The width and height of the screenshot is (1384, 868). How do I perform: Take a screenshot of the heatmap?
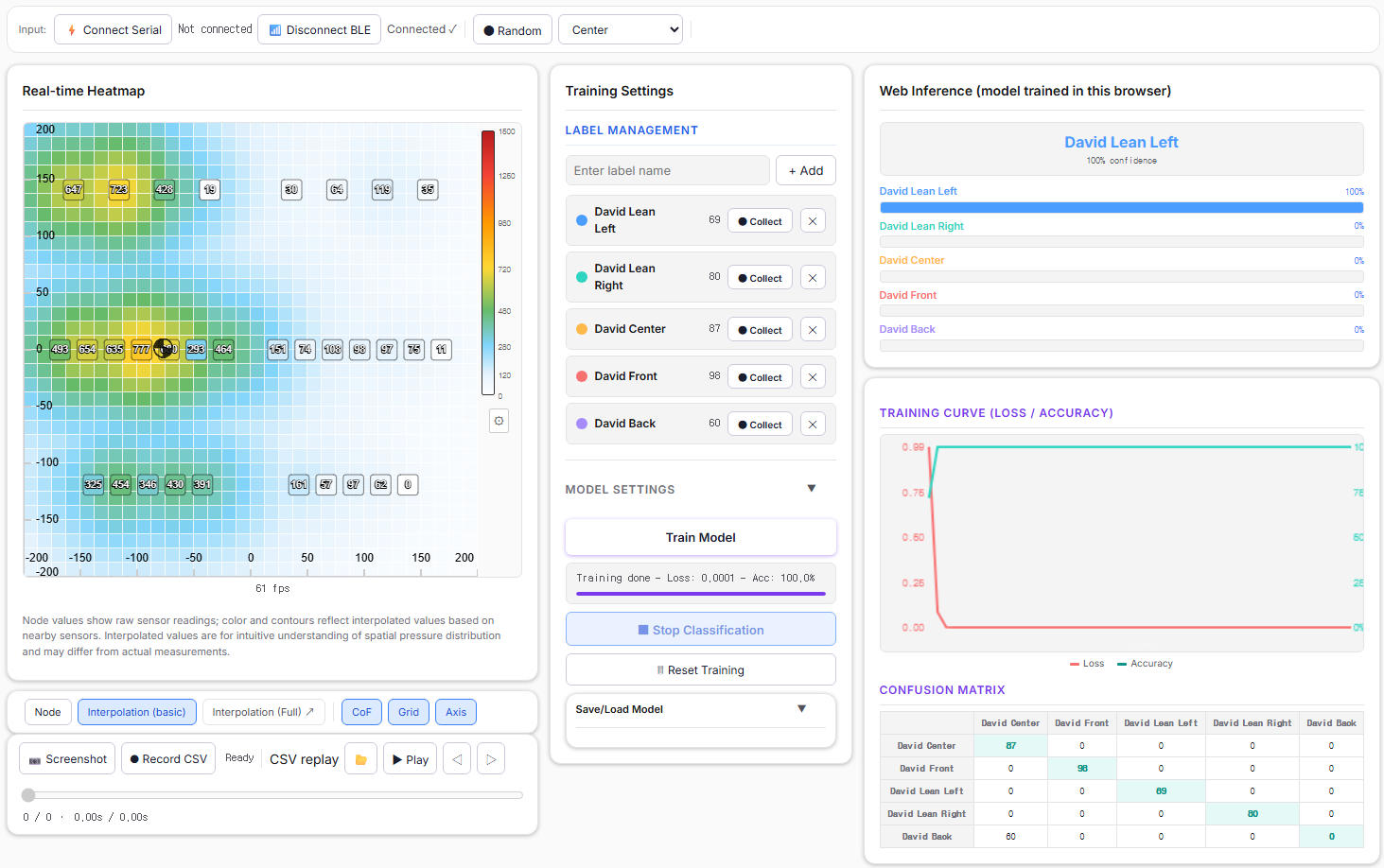[x=67, y=759]
